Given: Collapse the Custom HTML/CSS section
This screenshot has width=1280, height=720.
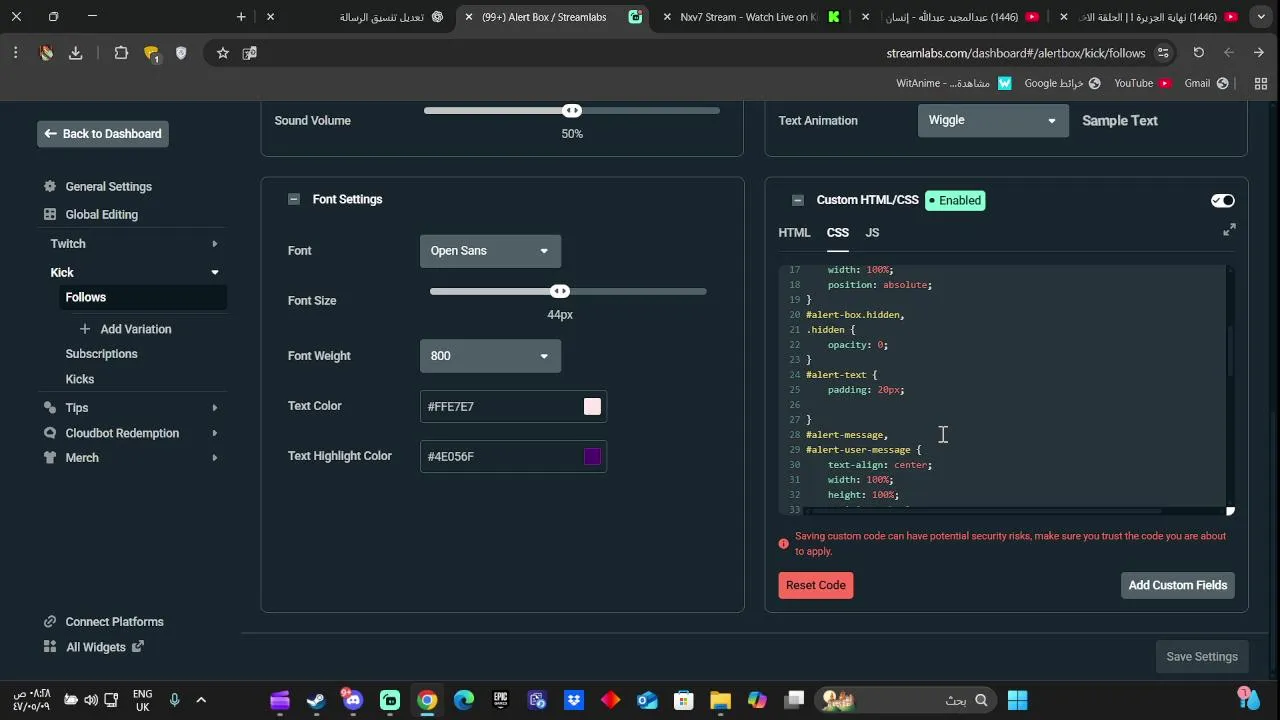Looking at the screenshot, I should [x=798, y=200].
